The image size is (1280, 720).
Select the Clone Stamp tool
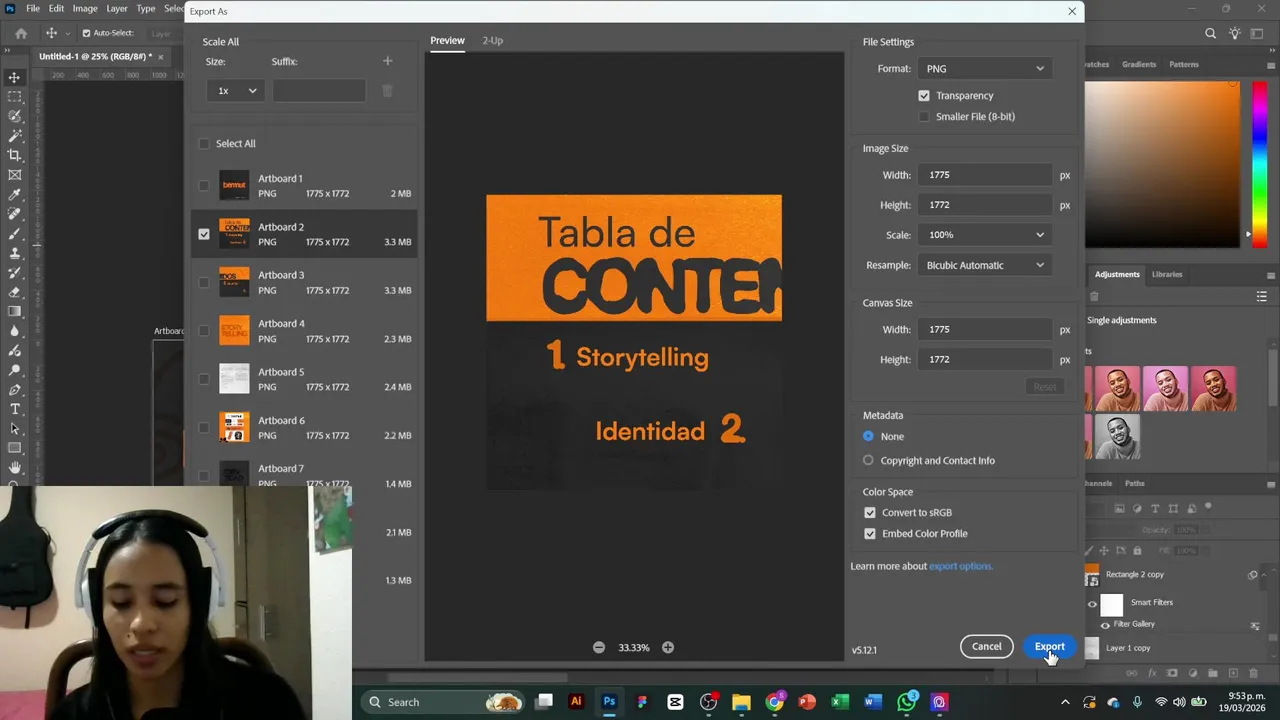[15, 253]
